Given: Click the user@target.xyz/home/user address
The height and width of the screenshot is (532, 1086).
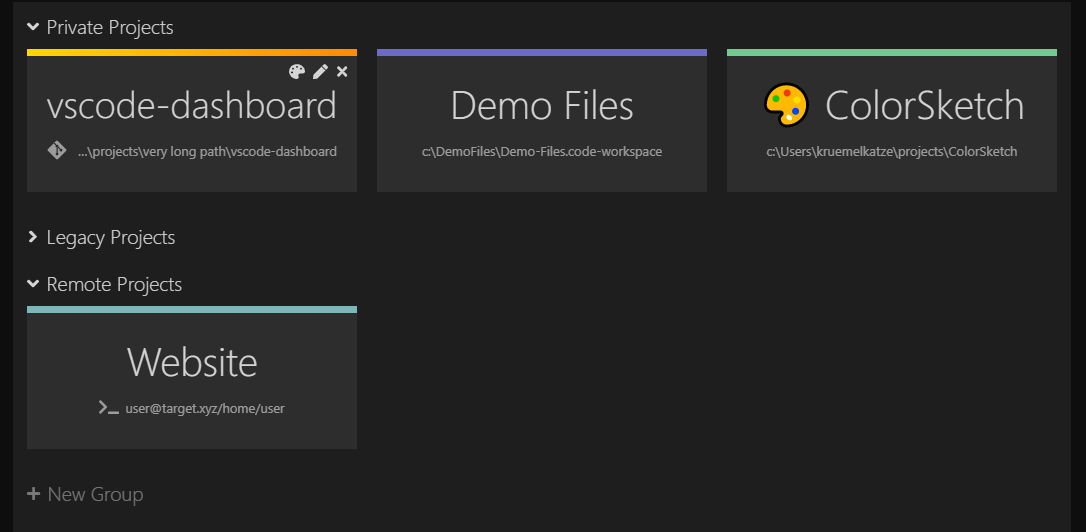Looking at the screenshot, I should (x=205, y=409).
